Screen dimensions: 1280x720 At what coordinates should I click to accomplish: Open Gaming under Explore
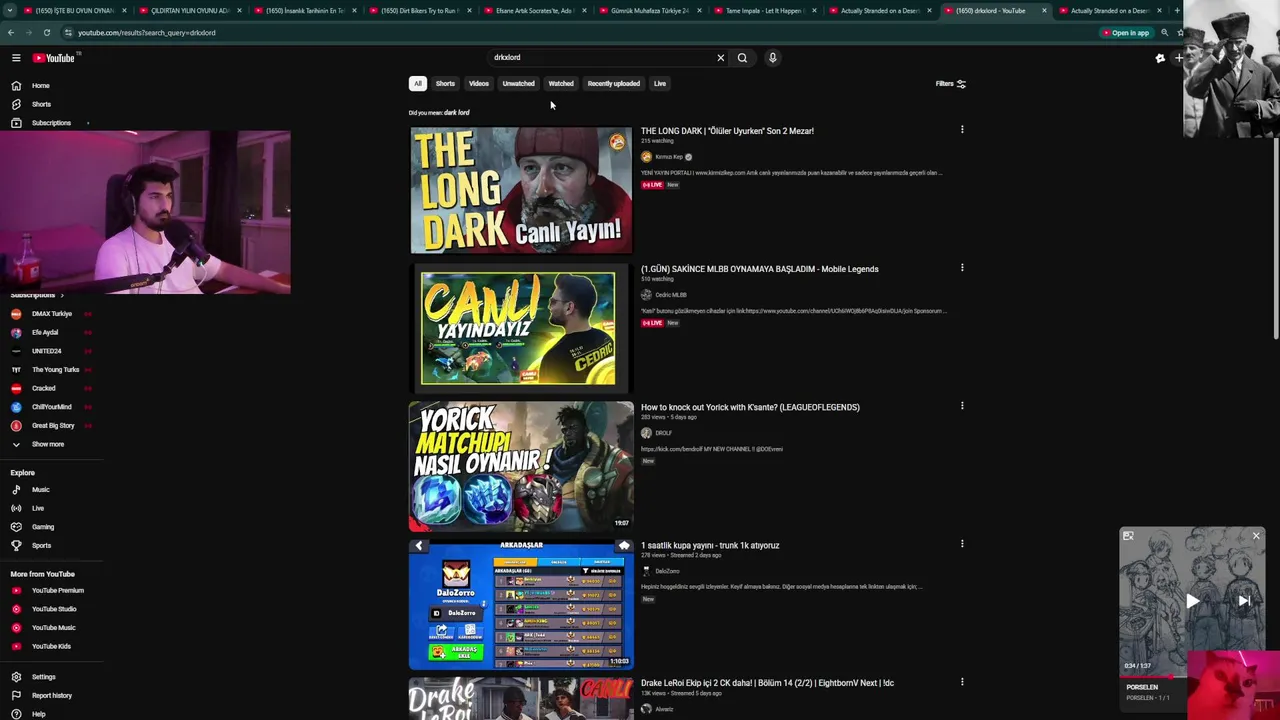(x=42, y=527)
